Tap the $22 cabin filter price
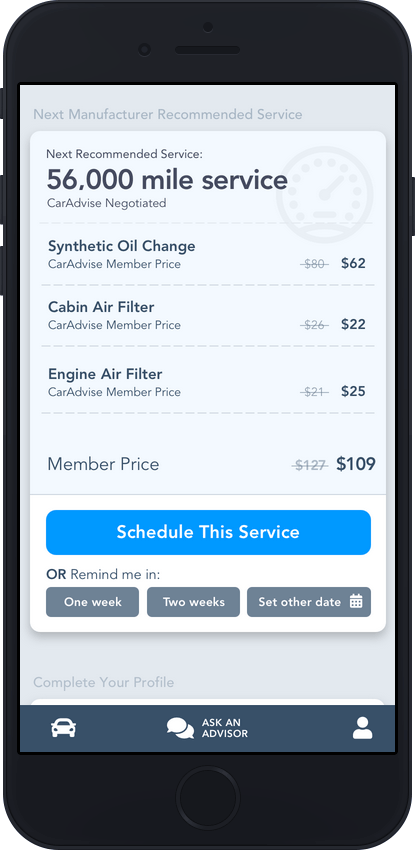The image size is (415, 850). (353, 324)
